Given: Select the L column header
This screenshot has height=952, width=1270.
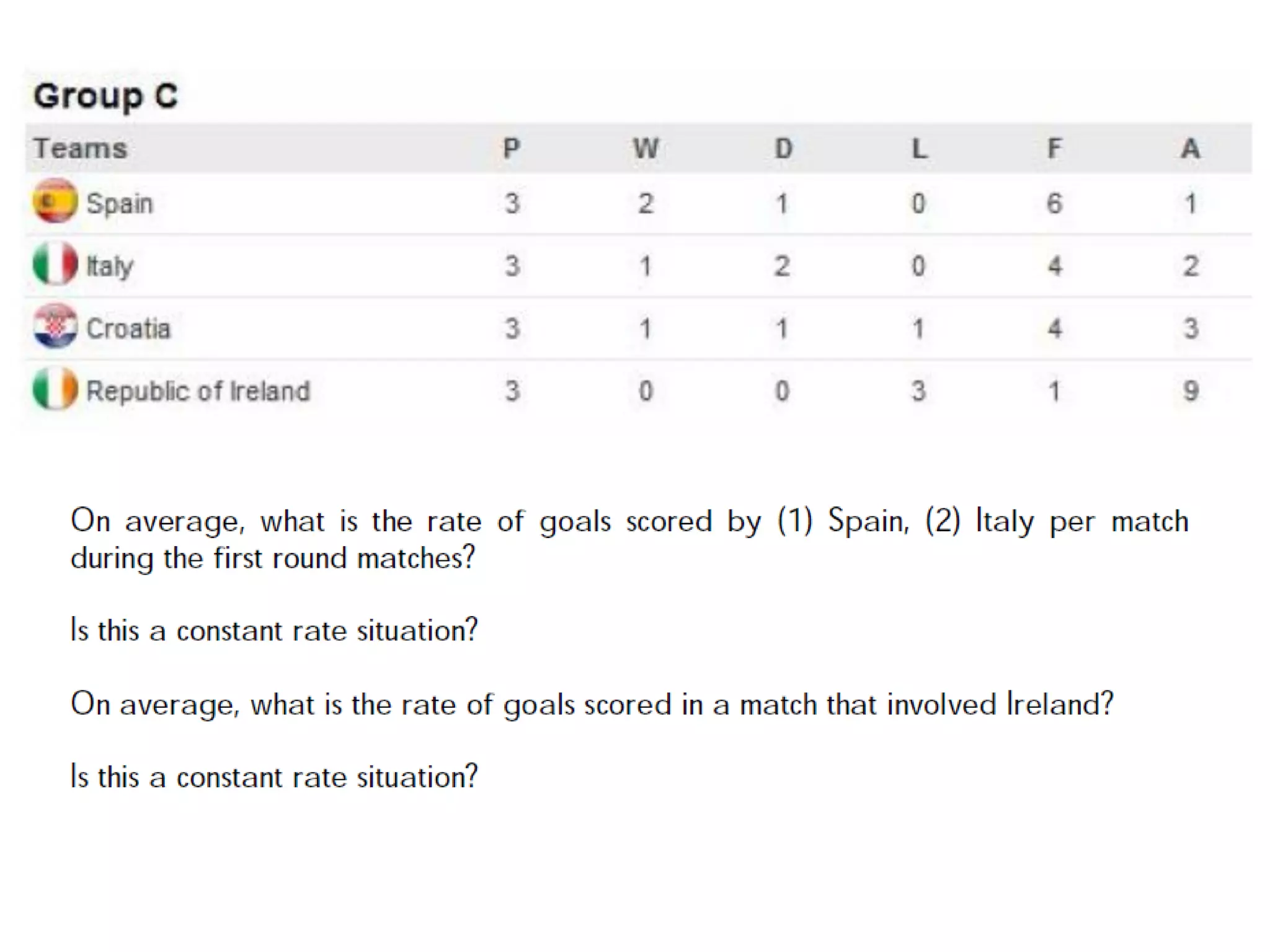Looking at the screenshot, I should pyautogui.click(x=919, y=149).
